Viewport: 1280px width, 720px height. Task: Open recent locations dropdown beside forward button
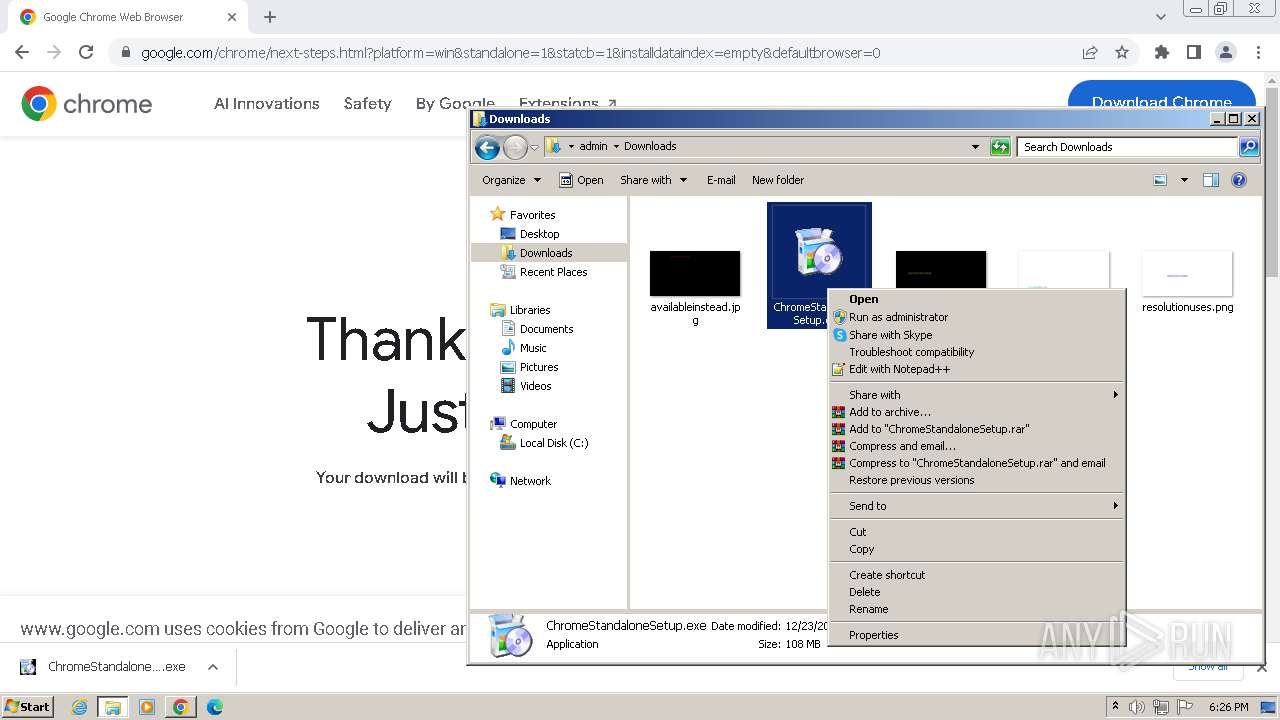click(534, 148)
